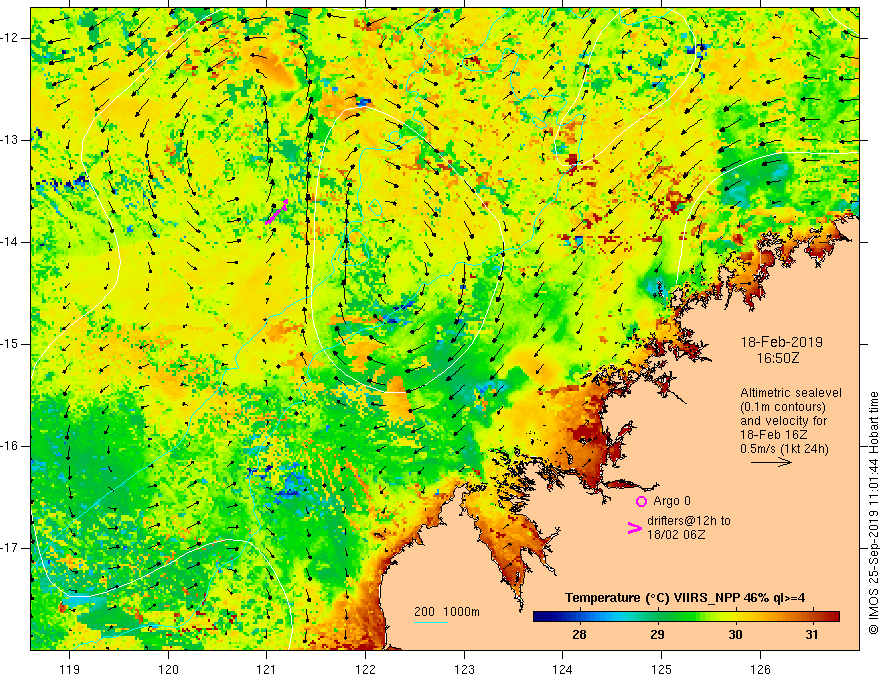Click the 'Argo 0' legend label
The image size is (880, 680).
pos(672,501)
